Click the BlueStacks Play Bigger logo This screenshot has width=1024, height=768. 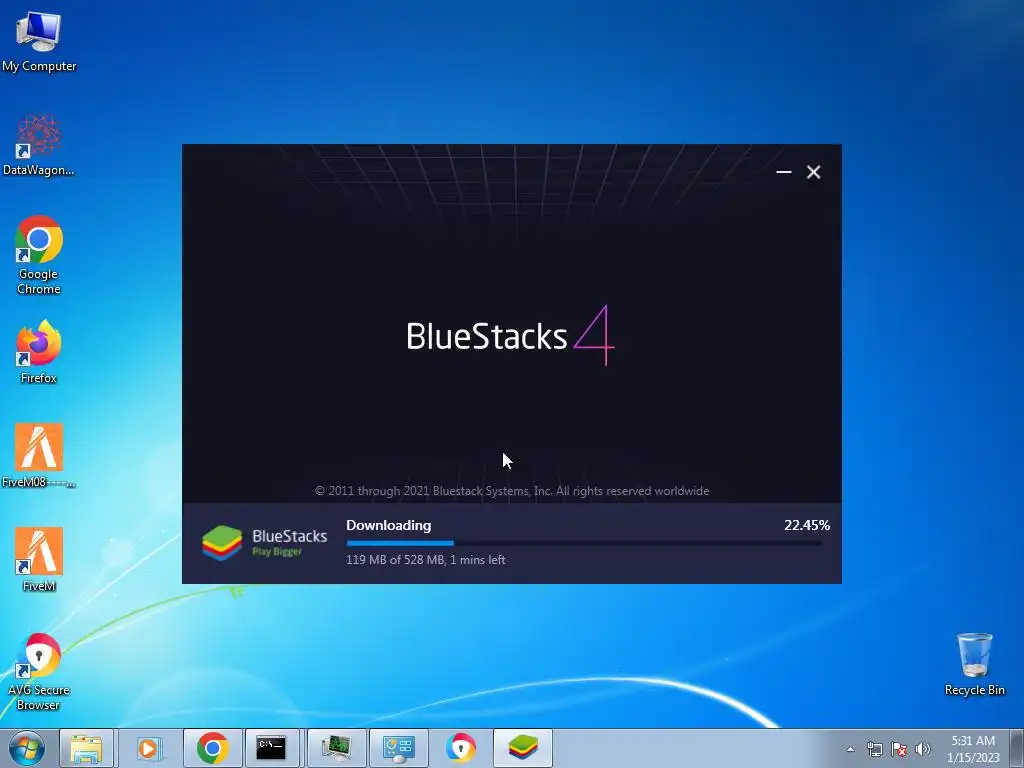pyautogui.click(x=264, y=543)
